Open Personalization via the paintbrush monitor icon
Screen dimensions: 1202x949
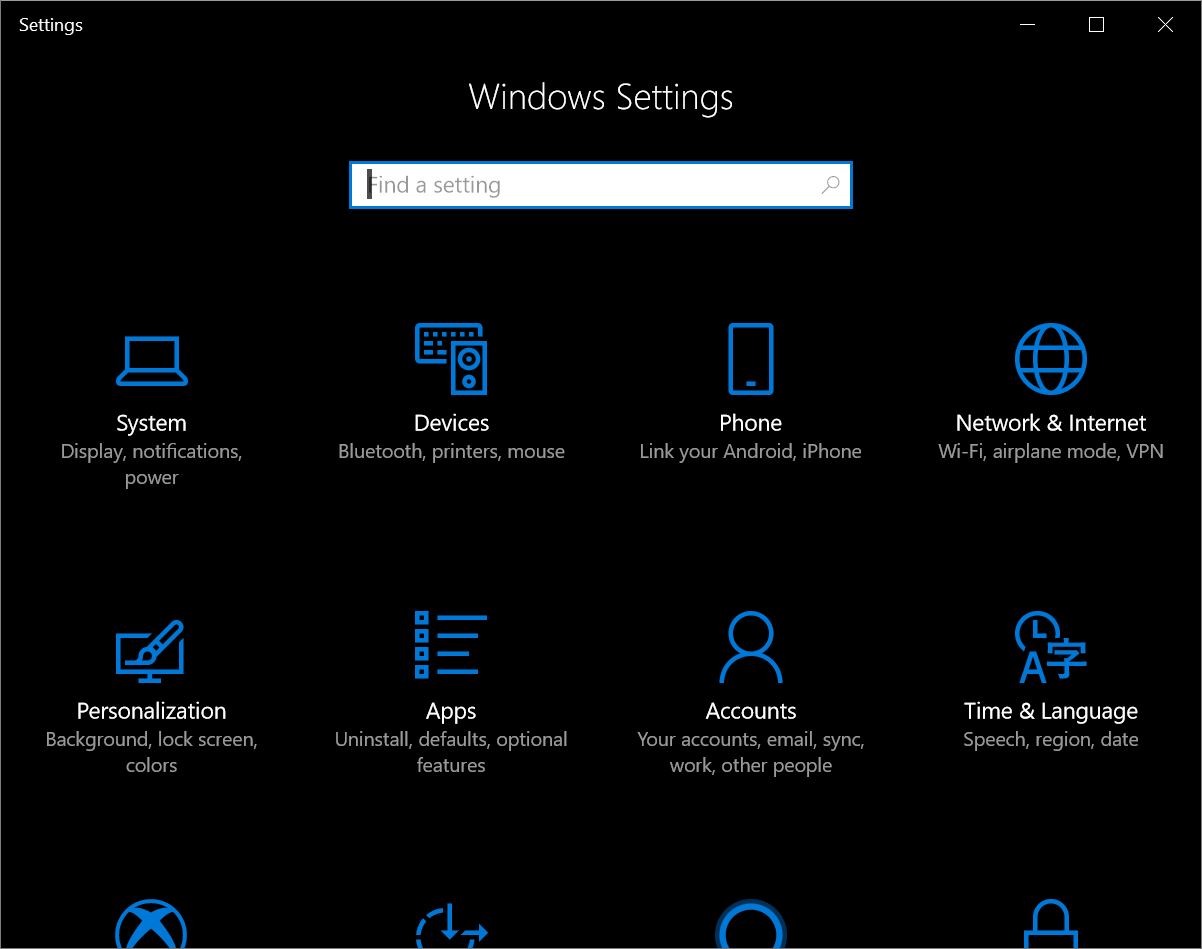151,650
